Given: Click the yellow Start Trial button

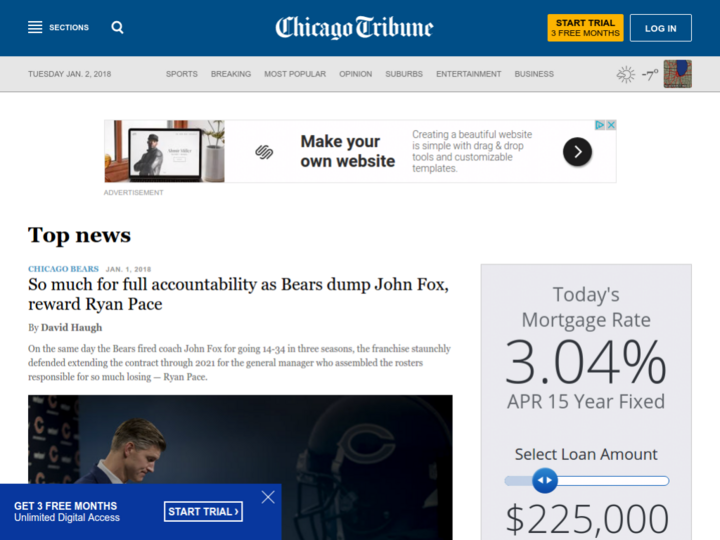Looking at the screenshot, I should (x=585, y=28).
